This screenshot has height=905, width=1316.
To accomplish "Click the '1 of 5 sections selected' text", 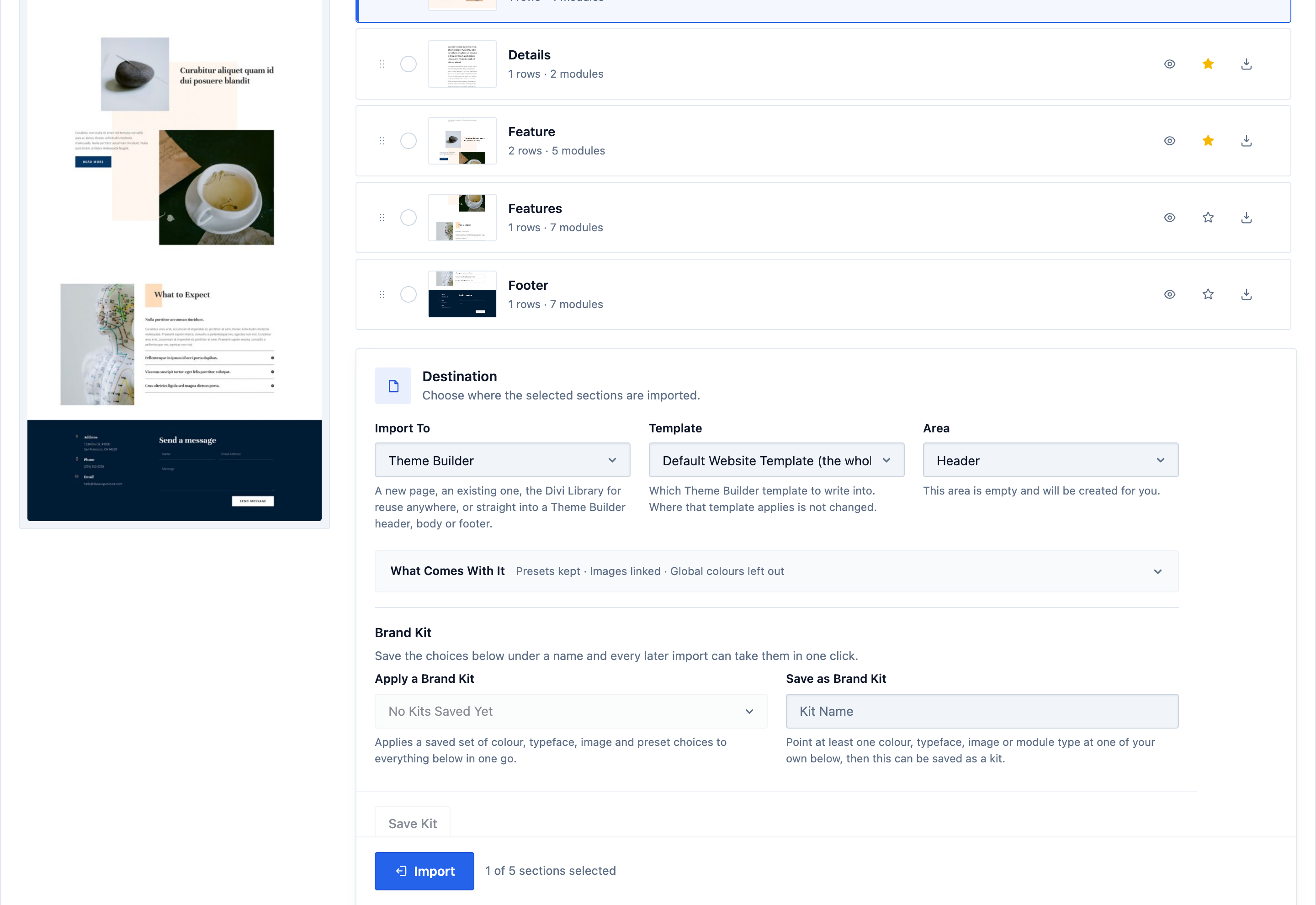I will pos(550,871).
